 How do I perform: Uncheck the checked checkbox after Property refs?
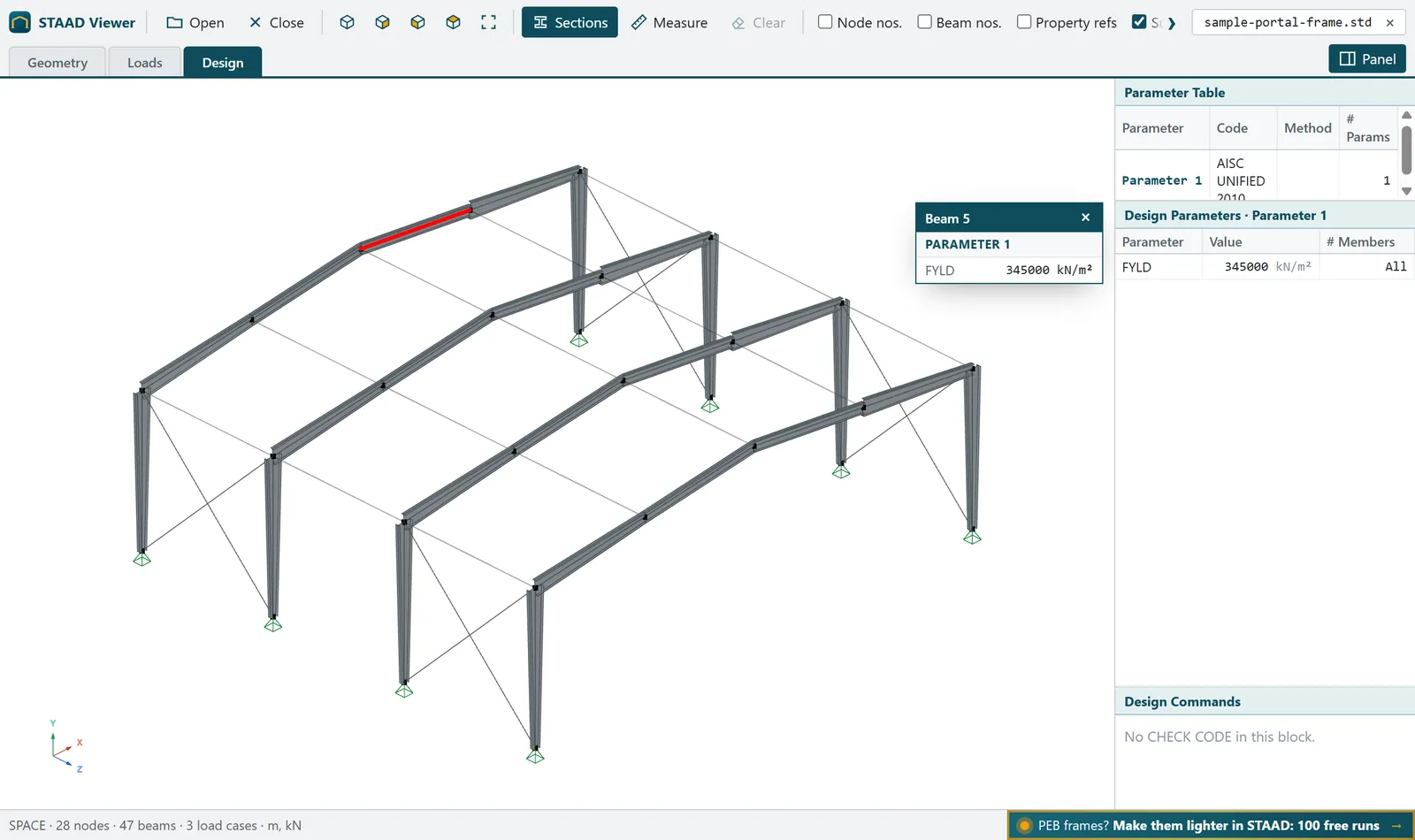1139,22
